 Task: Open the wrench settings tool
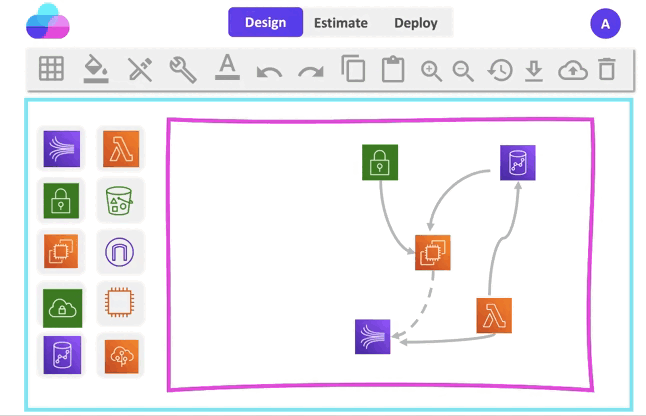(x=183, y=70)
